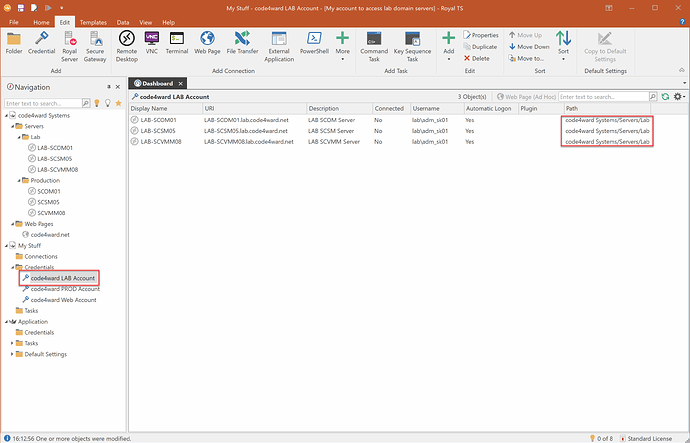Expand the Default Settings folder
690x443 pixels.
(14, 354)
